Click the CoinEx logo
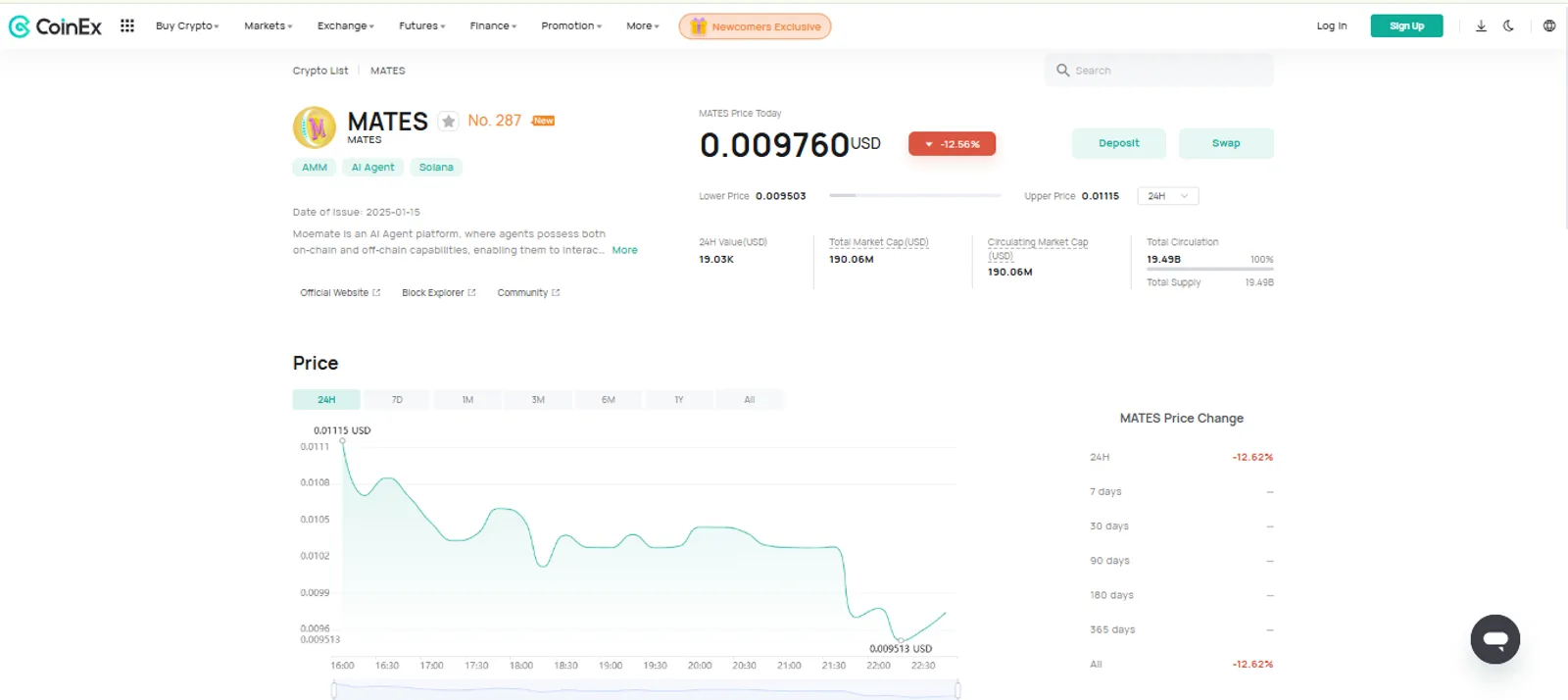Screen dimensions: 1568x700 tap(55, 26)
